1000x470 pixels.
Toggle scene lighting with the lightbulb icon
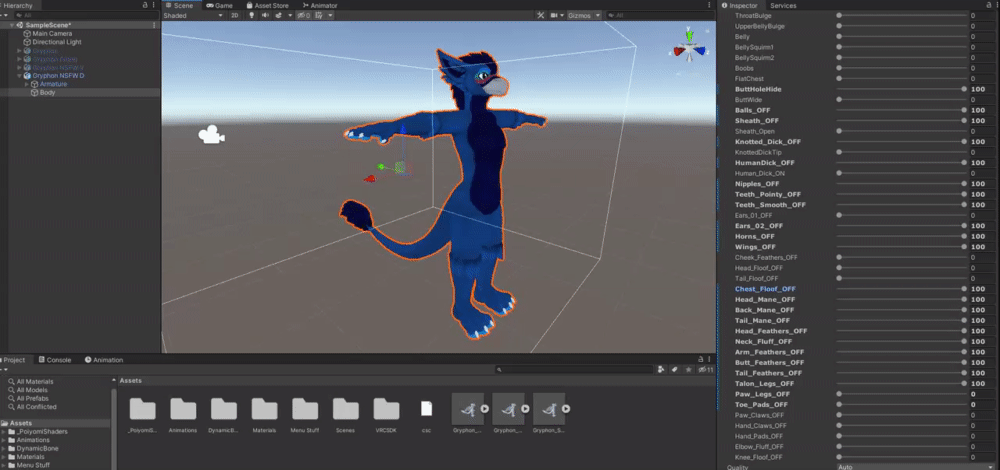point(251,15)
